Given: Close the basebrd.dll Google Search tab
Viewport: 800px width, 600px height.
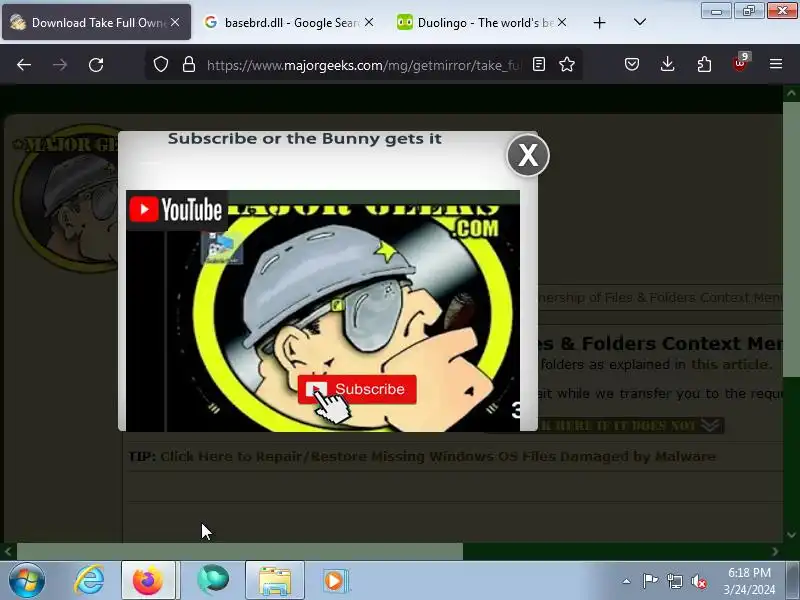Looking at the screenshot, I should click(369, 22).
